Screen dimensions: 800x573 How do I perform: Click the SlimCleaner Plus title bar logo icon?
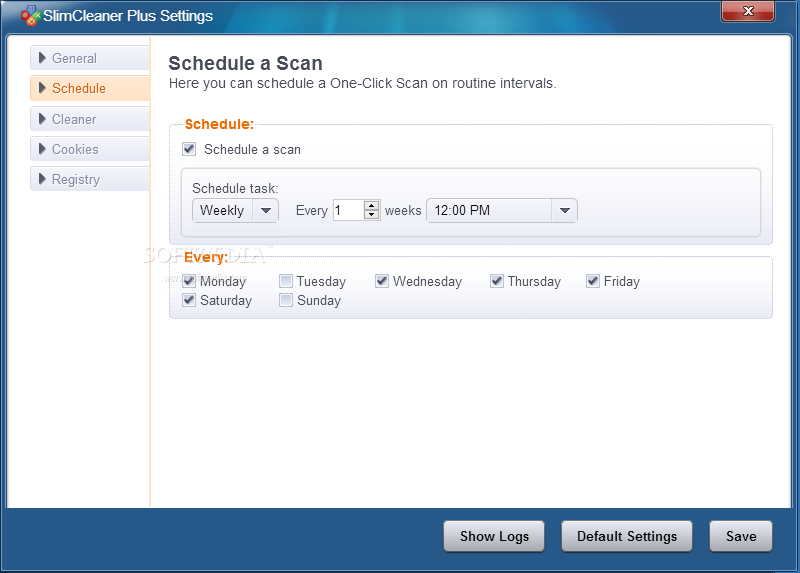[30, 15]
